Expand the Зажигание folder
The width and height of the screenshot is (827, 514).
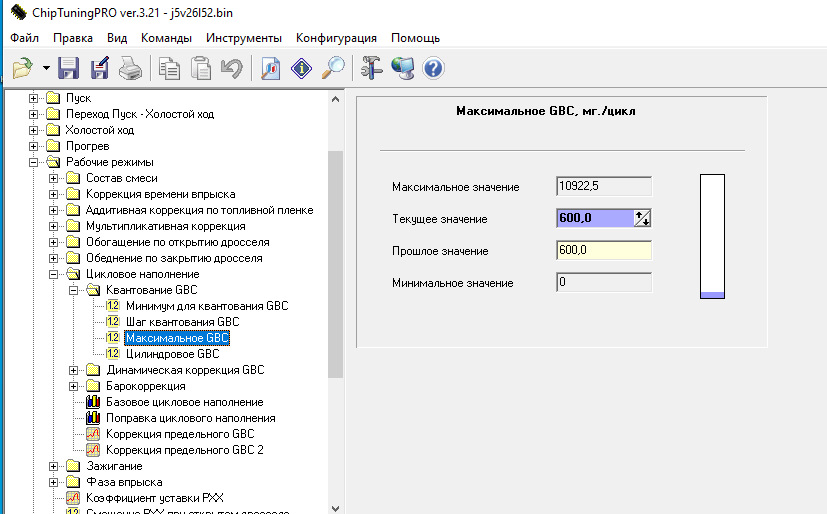[x=53, y=466]
